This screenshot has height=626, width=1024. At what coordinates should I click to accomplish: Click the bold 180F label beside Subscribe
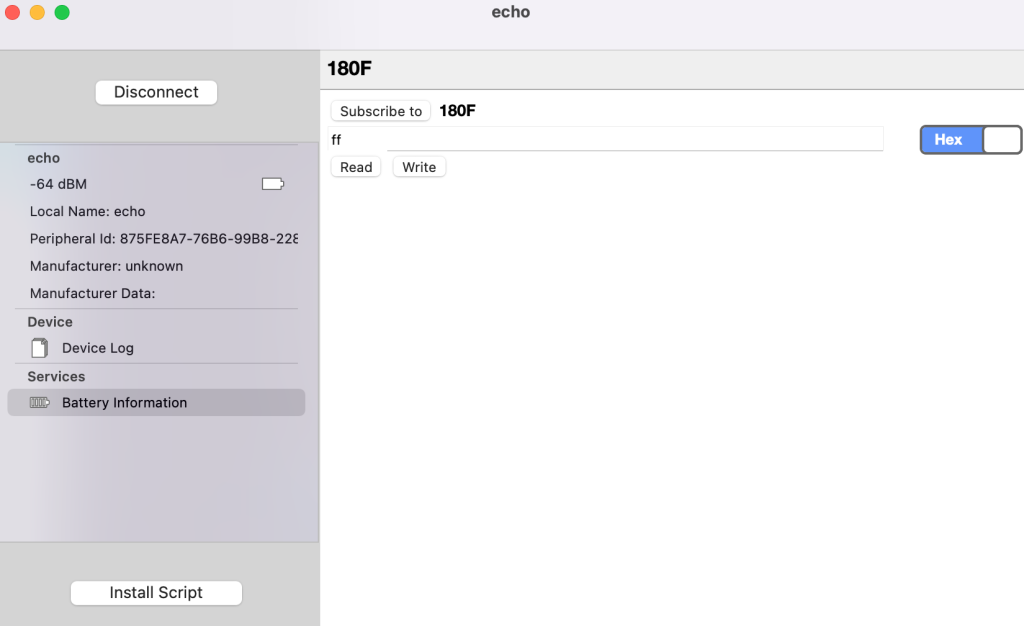click(457, 111)
